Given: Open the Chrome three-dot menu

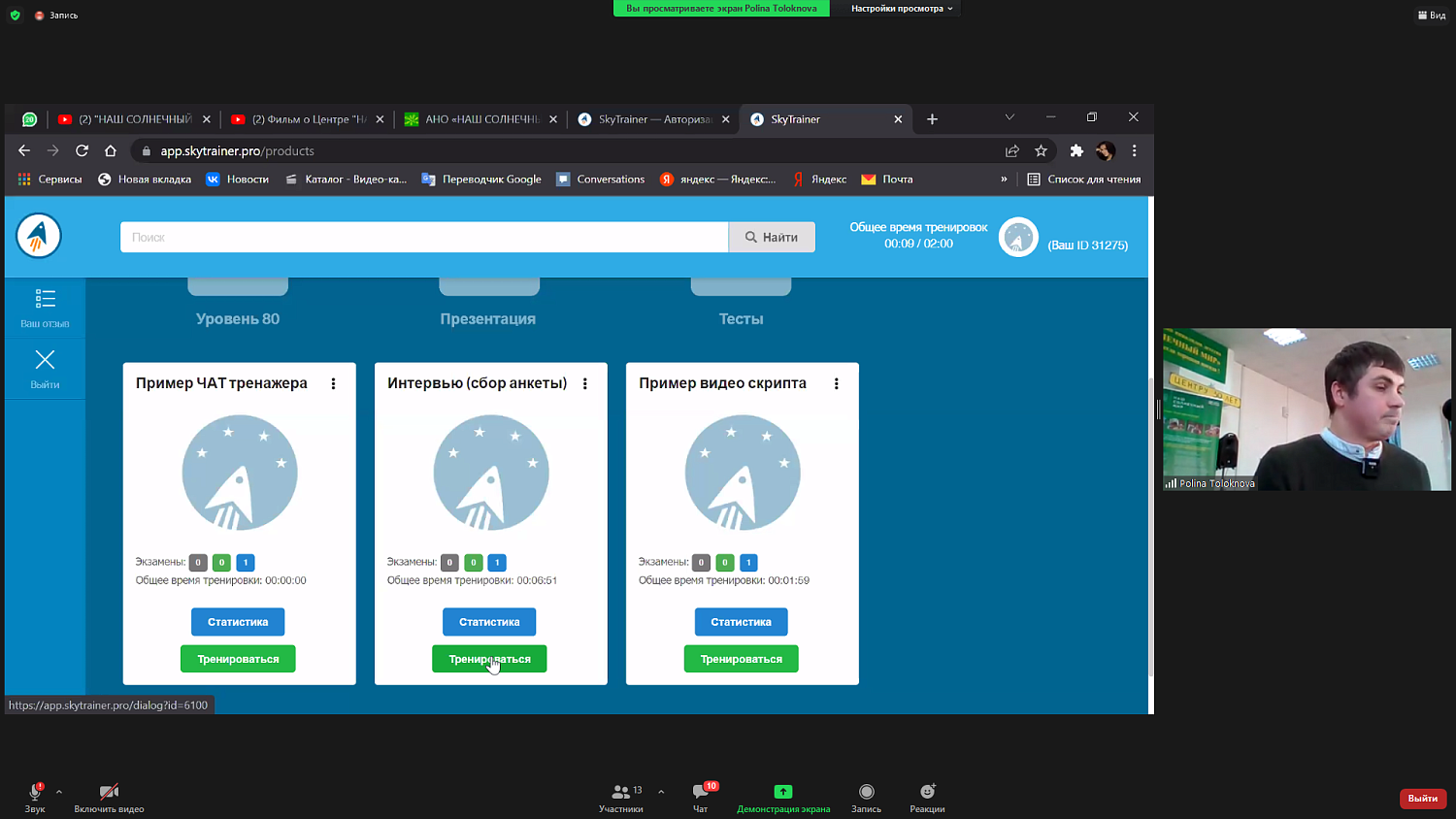Looking at the screenshot, I should pos(1134,150).
